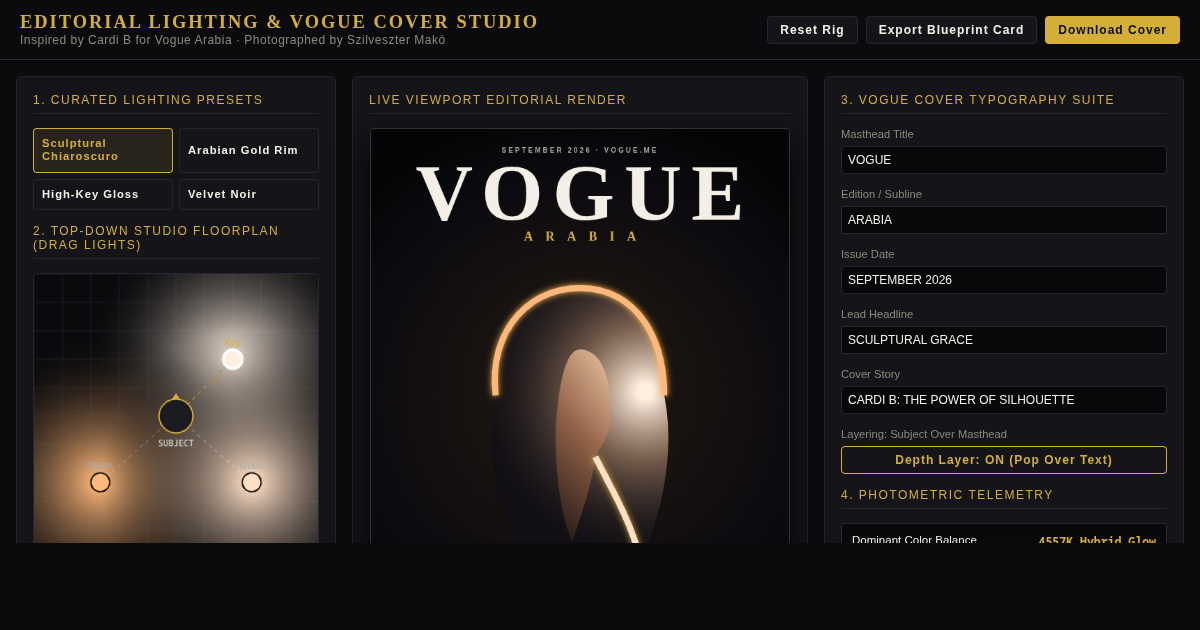Image resolution: width=1200 pixels, height=630 pixels.
Task: Choose High-Key Gloss lighting preset
Action: [x=103, y=194]
